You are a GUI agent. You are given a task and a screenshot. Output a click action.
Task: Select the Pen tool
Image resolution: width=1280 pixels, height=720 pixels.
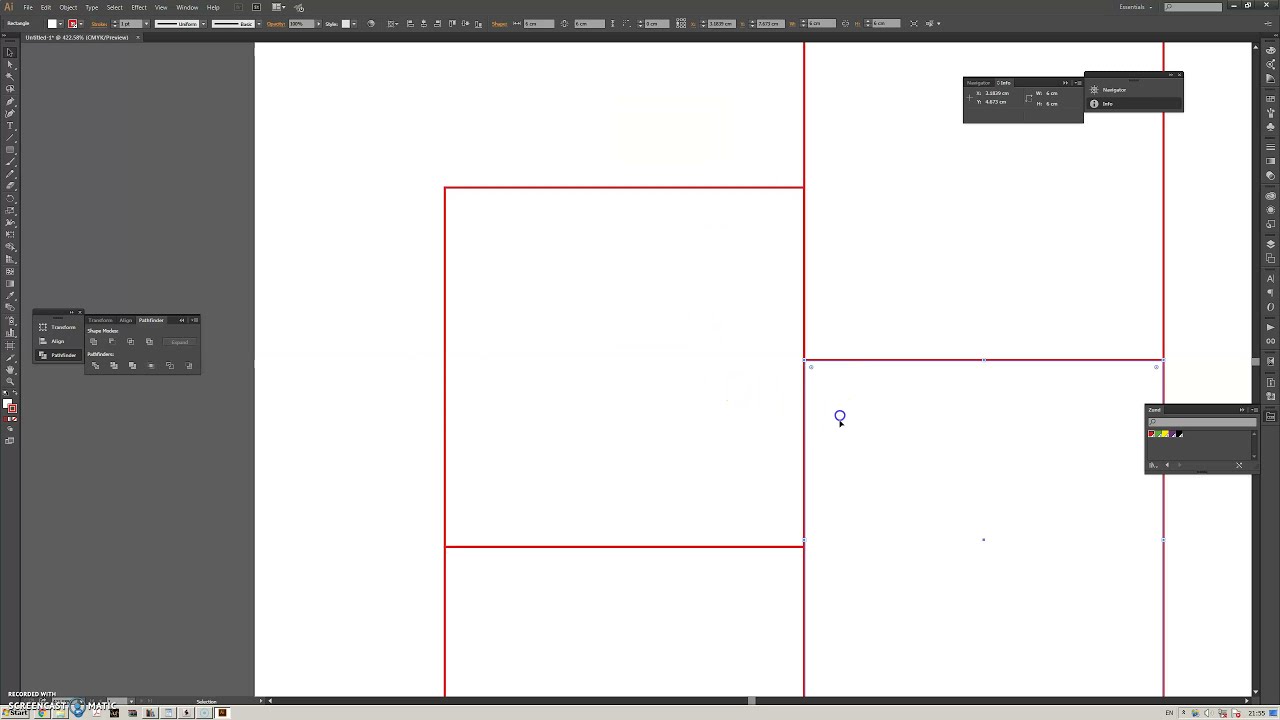[x=10, y=101]
